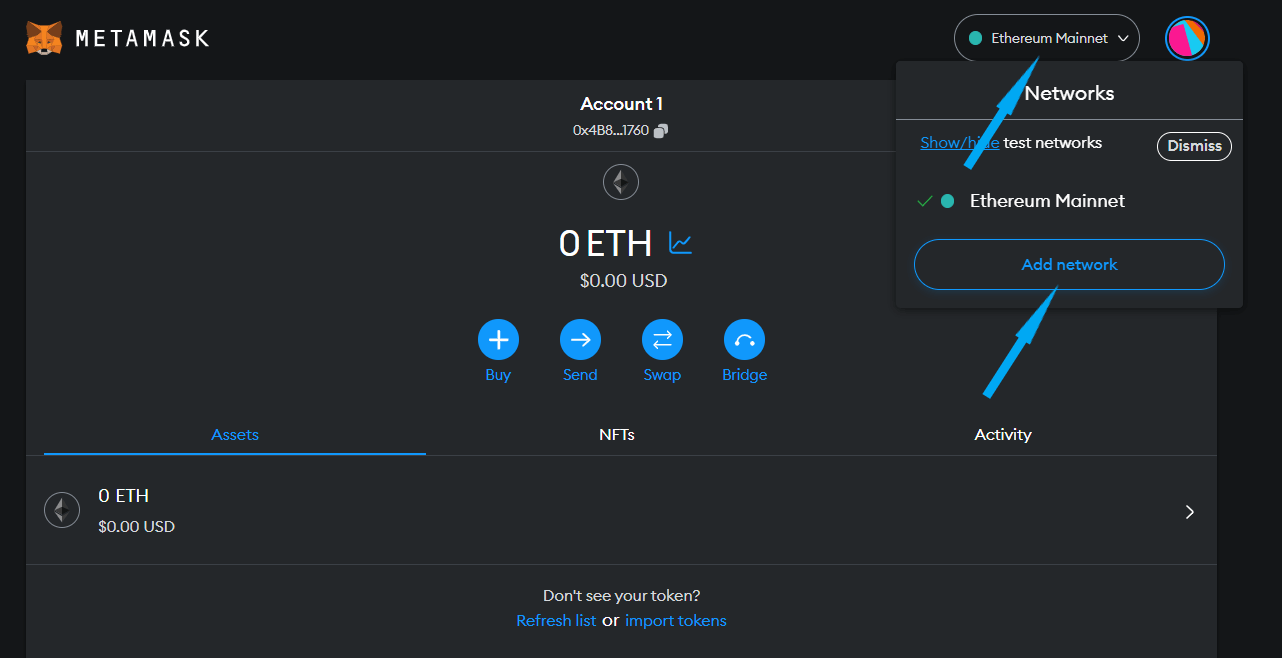This screenshot has height=658, width=1282.
Task: Click the import tokens link
Action: (676, 621)
